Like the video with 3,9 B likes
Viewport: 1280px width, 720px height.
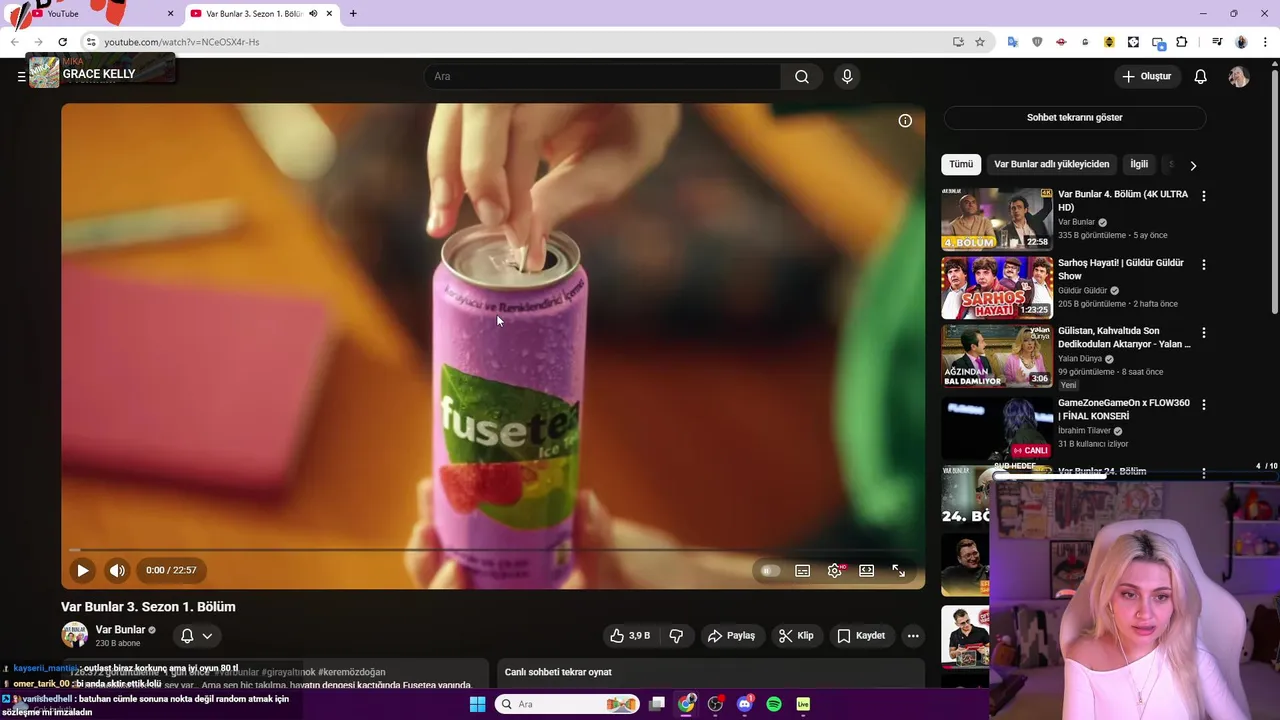(x=630, y=636)
